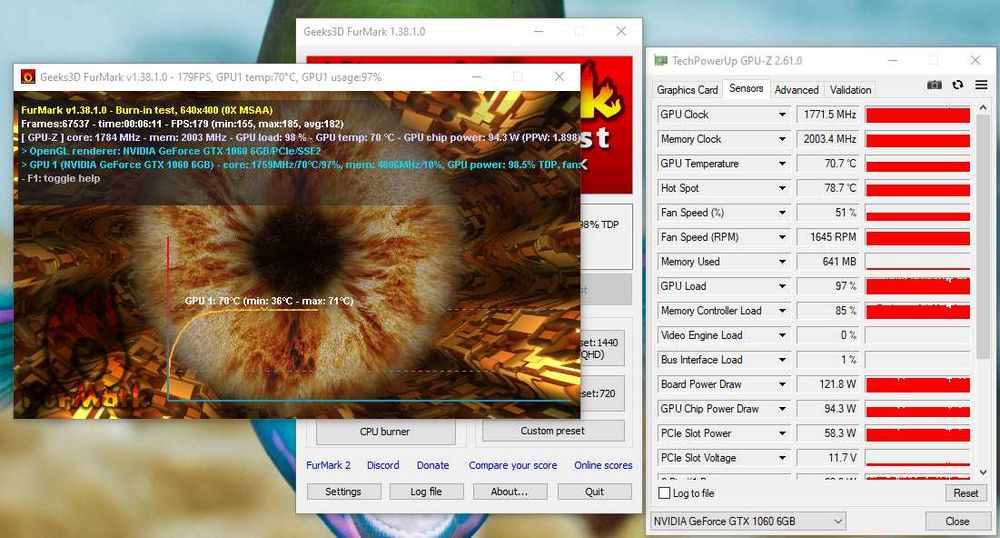Switch to the Graphics Card tab
The image size is (1000, 538).
click(x=687, y=90)
